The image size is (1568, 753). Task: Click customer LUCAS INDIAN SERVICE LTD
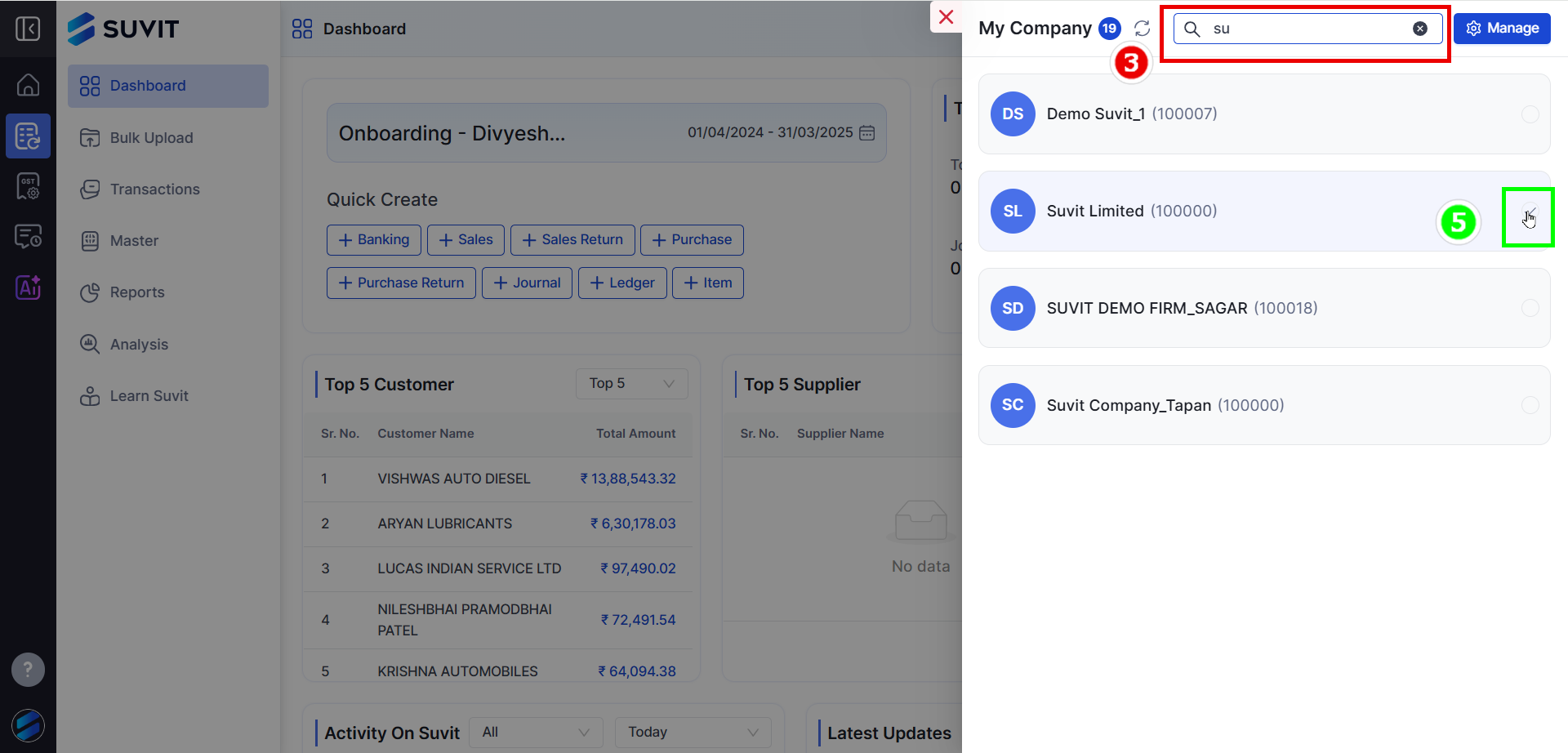470,568
